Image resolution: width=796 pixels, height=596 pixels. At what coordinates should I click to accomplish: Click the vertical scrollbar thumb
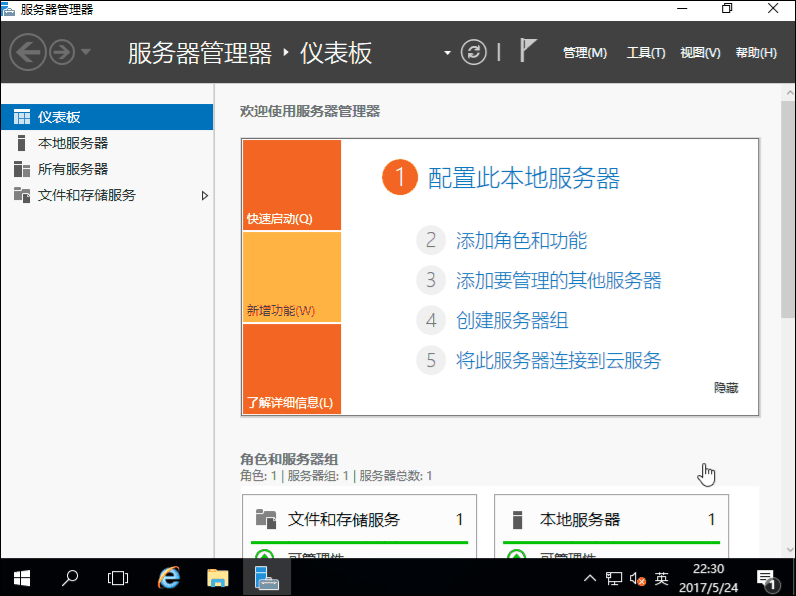[788, 209]
